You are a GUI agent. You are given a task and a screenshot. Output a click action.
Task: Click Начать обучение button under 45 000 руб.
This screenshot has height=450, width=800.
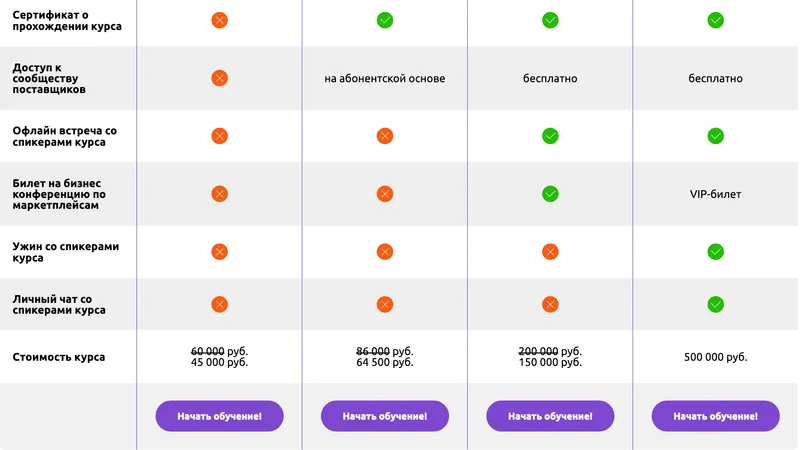[x=219, y=416]
